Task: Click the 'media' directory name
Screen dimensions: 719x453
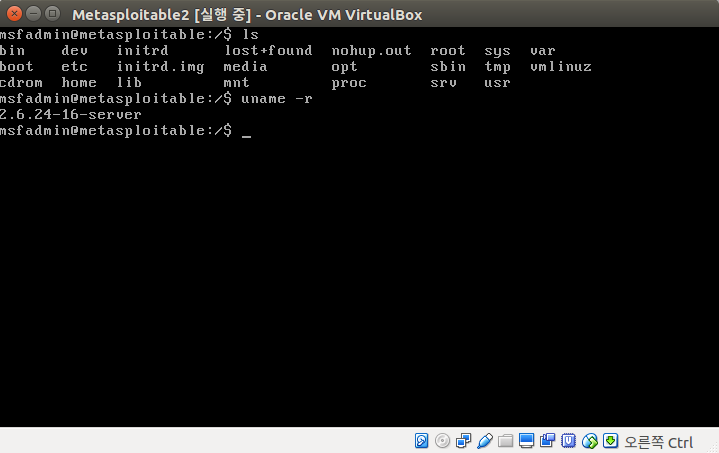Action: 245,66
